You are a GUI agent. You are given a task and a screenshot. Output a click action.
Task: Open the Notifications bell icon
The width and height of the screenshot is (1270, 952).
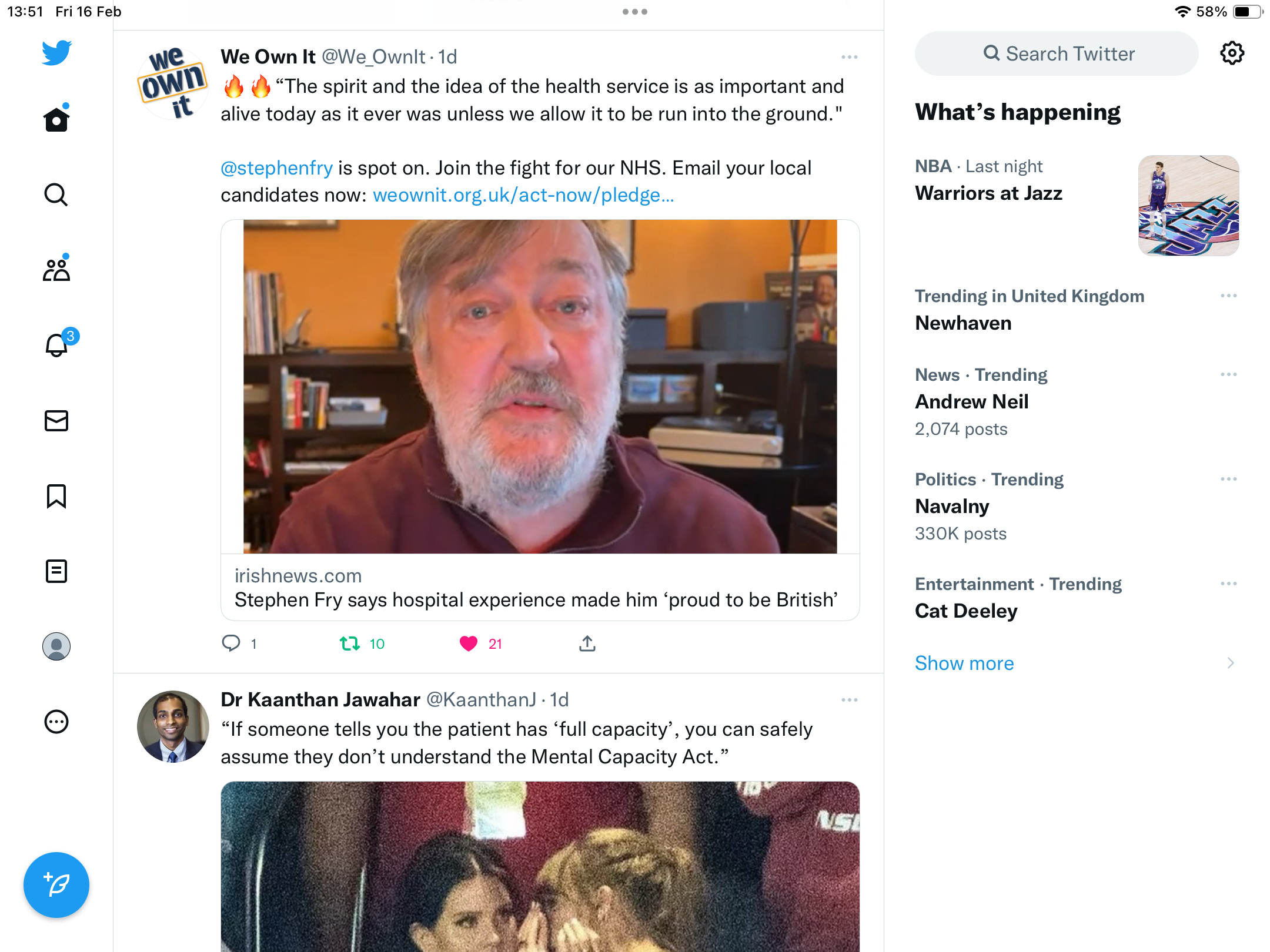pos(57,344)
